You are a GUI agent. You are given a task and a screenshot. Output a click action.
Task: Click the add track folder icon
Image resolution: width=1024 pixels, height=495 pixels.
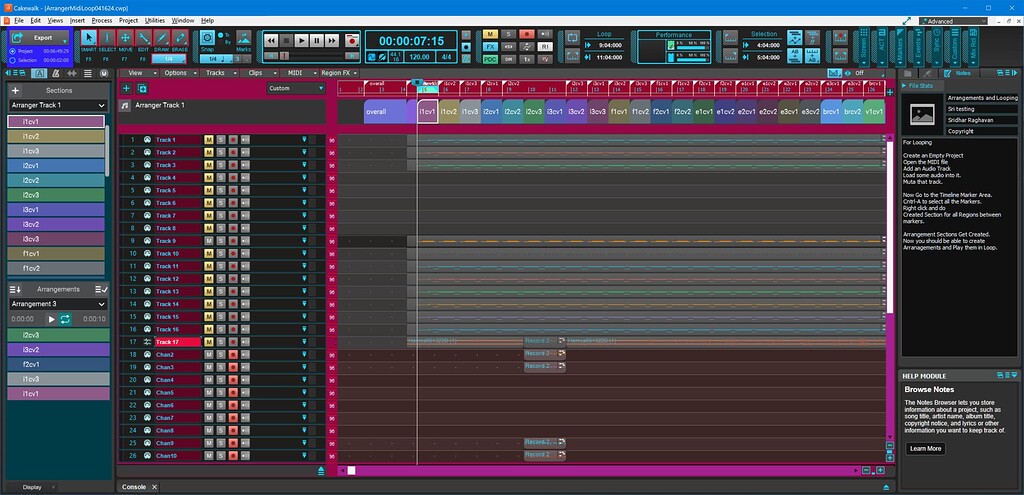[142, 88]
